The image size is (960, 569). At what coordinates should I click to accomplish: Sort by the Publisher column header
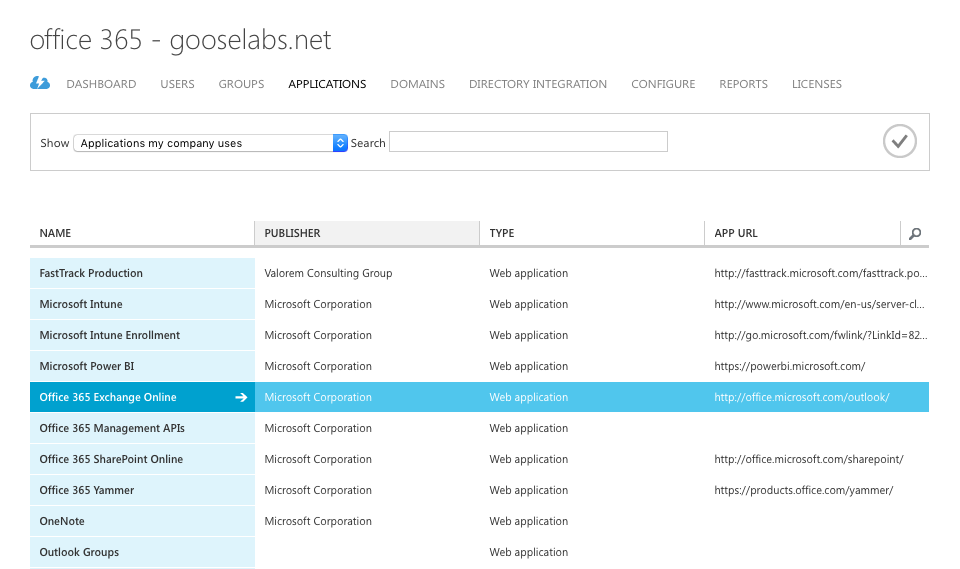pyautogui.click(x=367, y=233)
